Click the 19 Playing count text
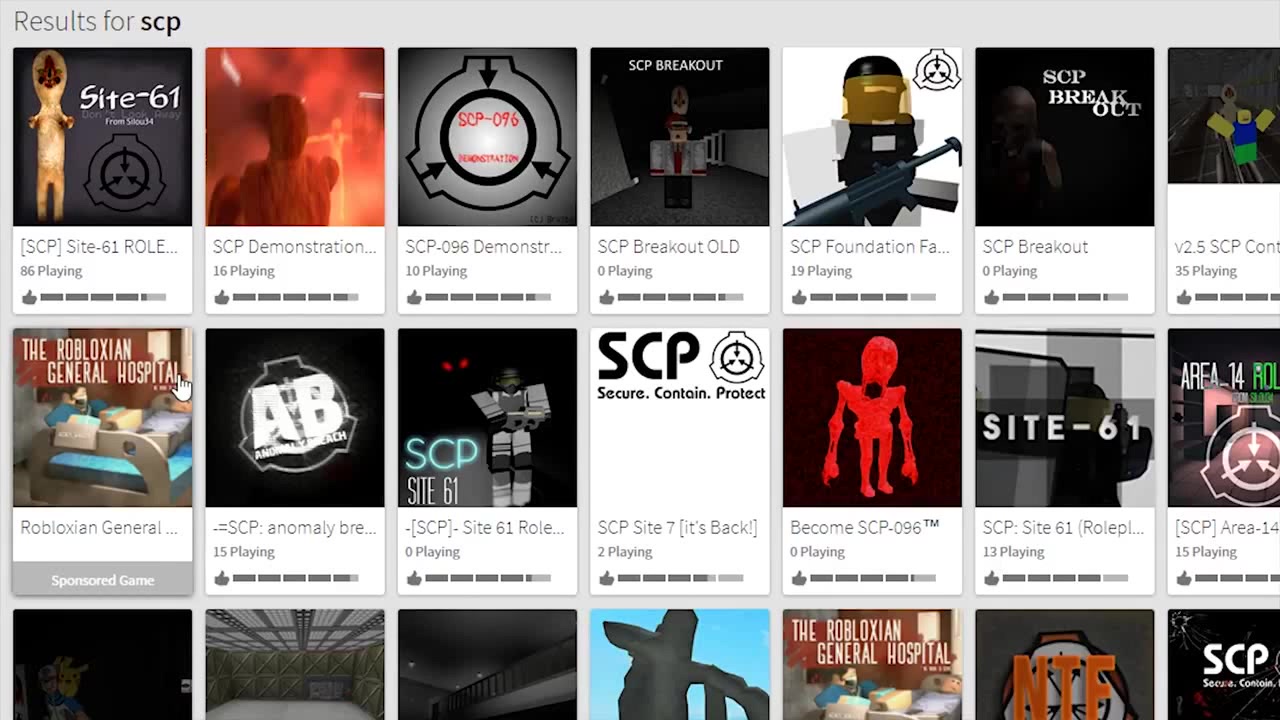This screenshot has width=1280, height=720. (x=821, y=271)
